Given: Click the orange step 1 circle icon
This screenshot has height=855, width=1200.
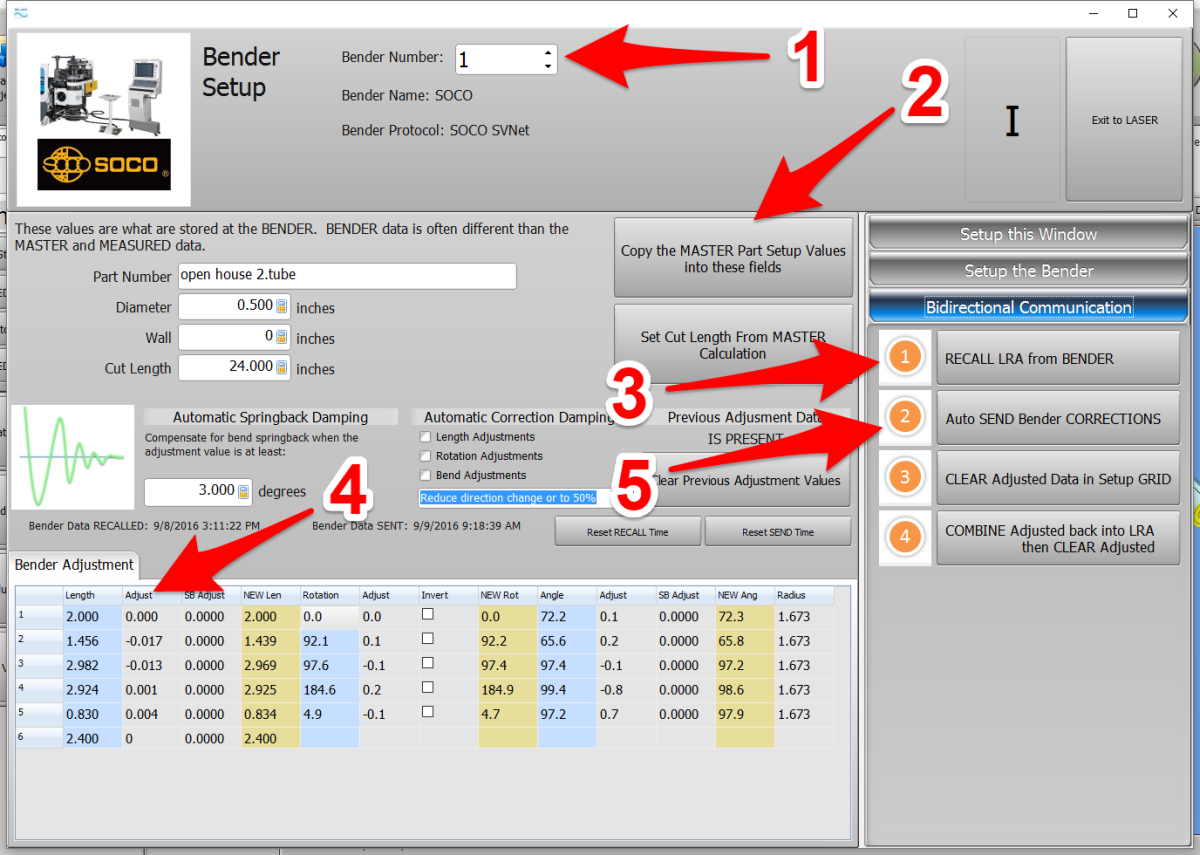Looking at the screenshot, I should [905, 357].
